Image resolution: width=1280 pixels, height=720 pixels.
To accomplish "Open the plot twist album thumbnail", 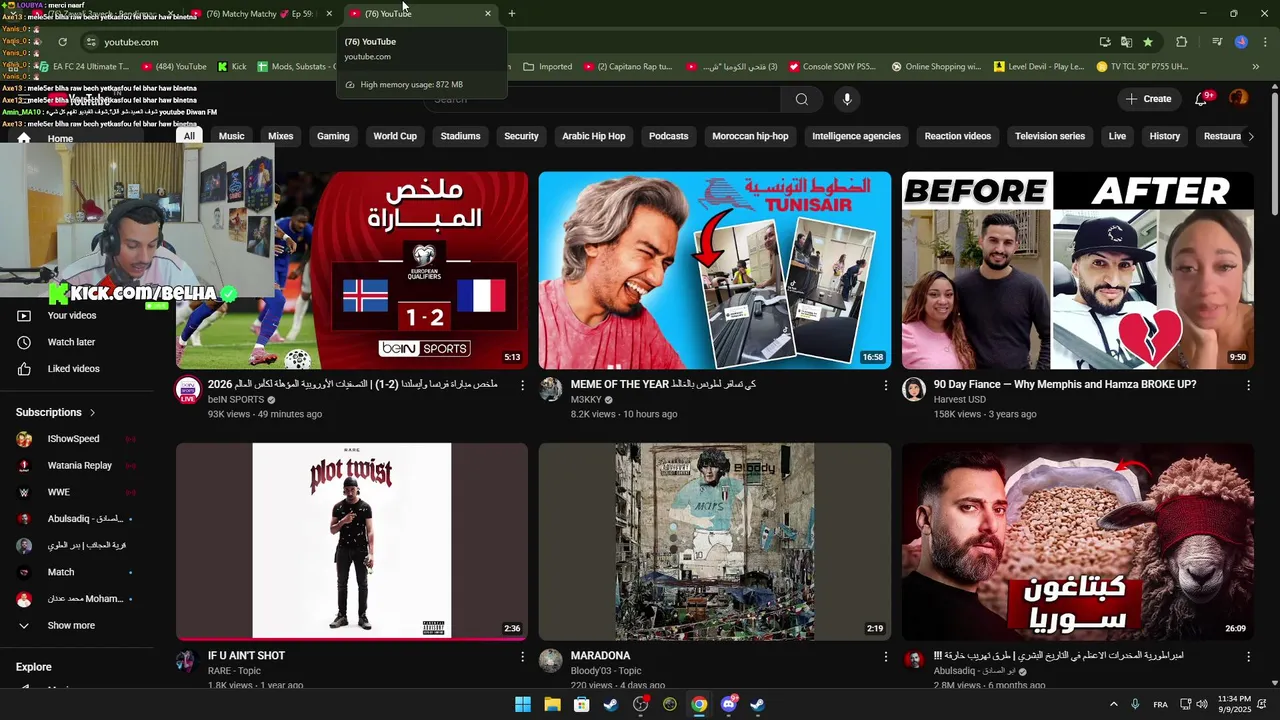I will pos(352,541).
